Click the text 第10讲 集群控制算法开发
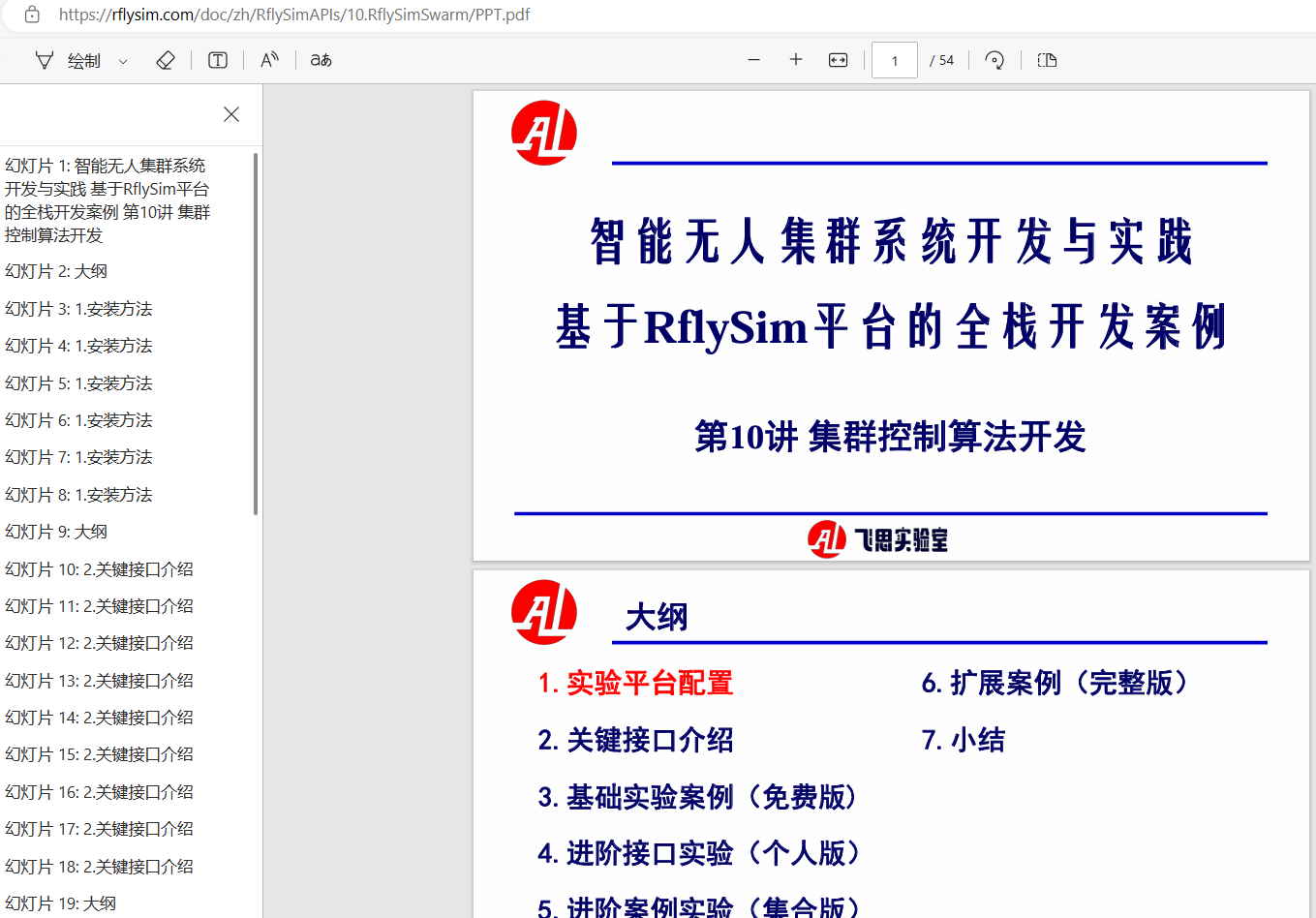Screen dimensions: 1316x918 891,437
